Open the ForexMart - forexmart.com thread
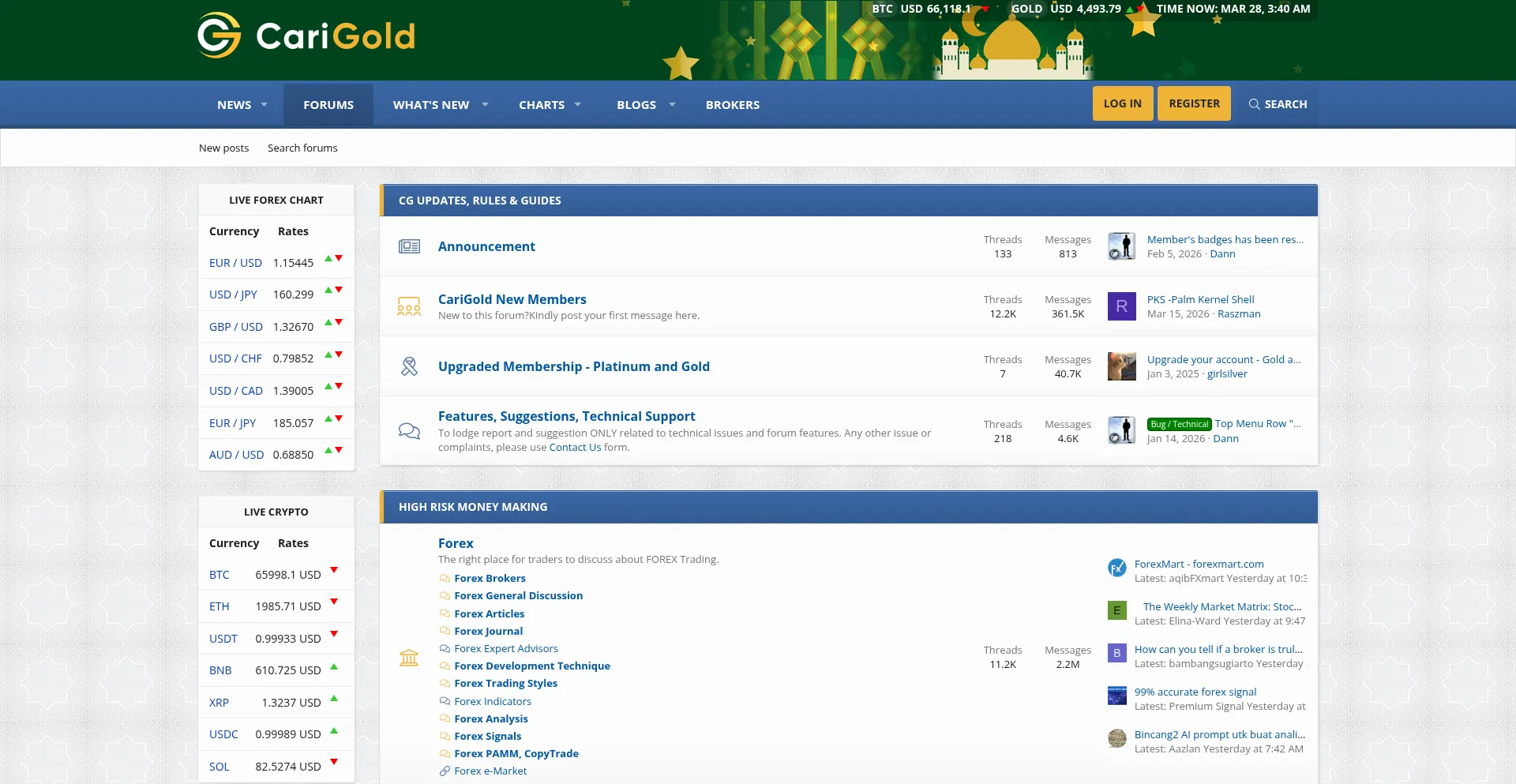The image size is (1516, 784). tap(1199, 564)
